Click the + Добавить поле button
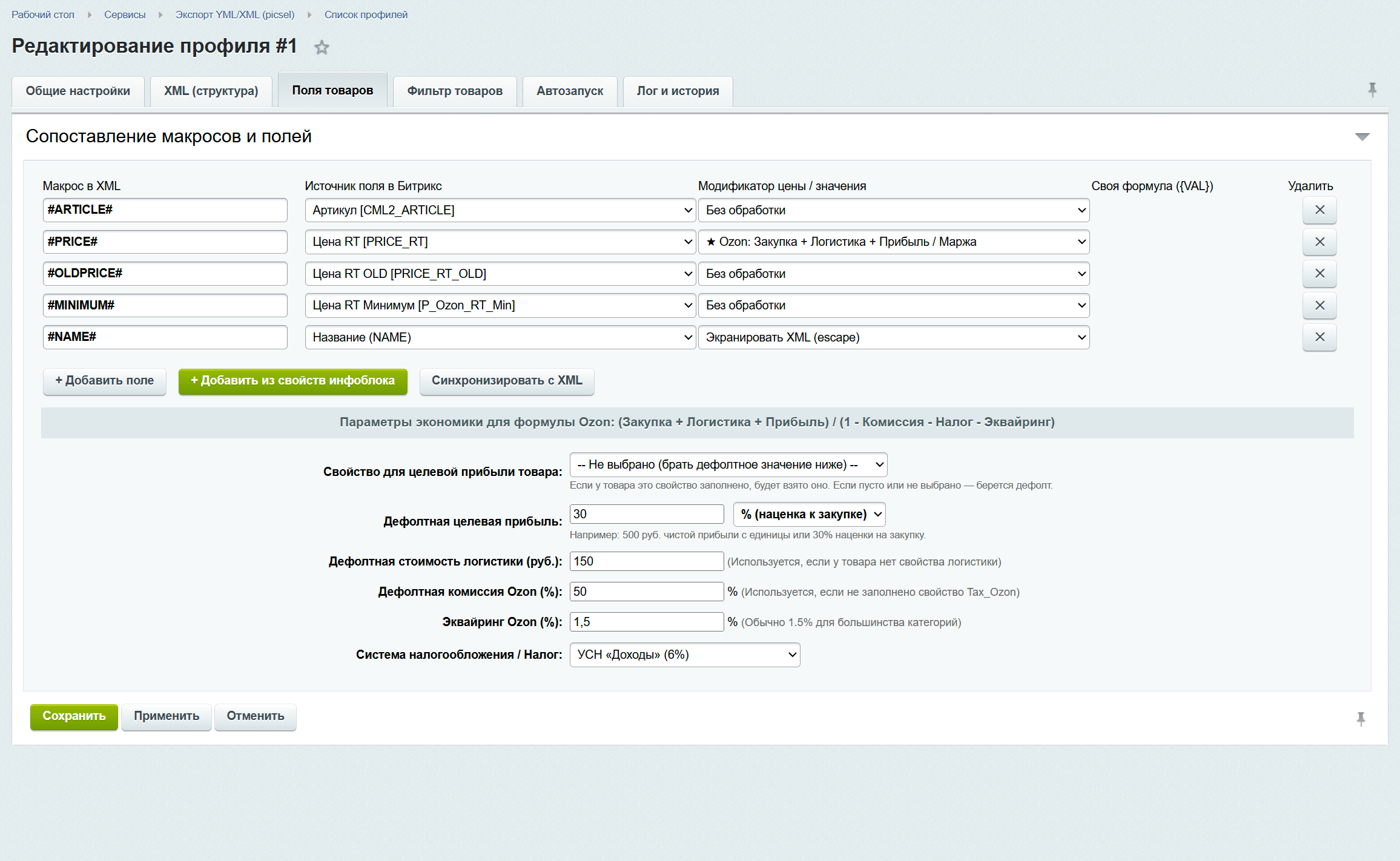 click(x=105, y=381)
